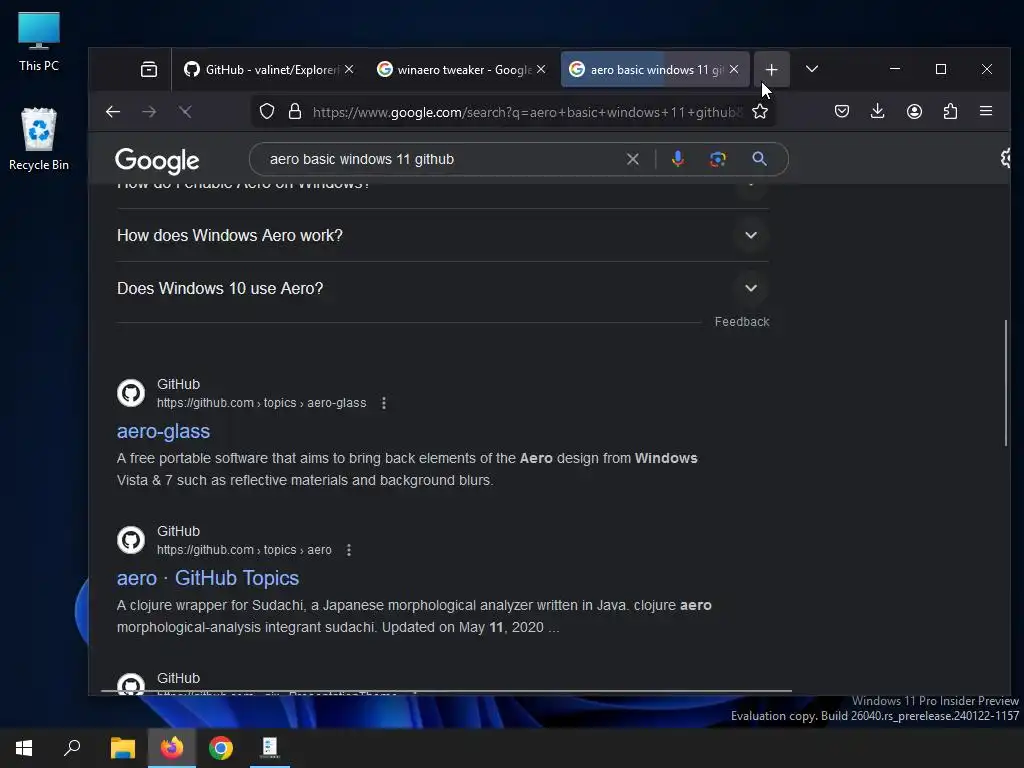This screenshot has height=768, width=1024.
Task: Go forward one page
Action: [150, 112]
